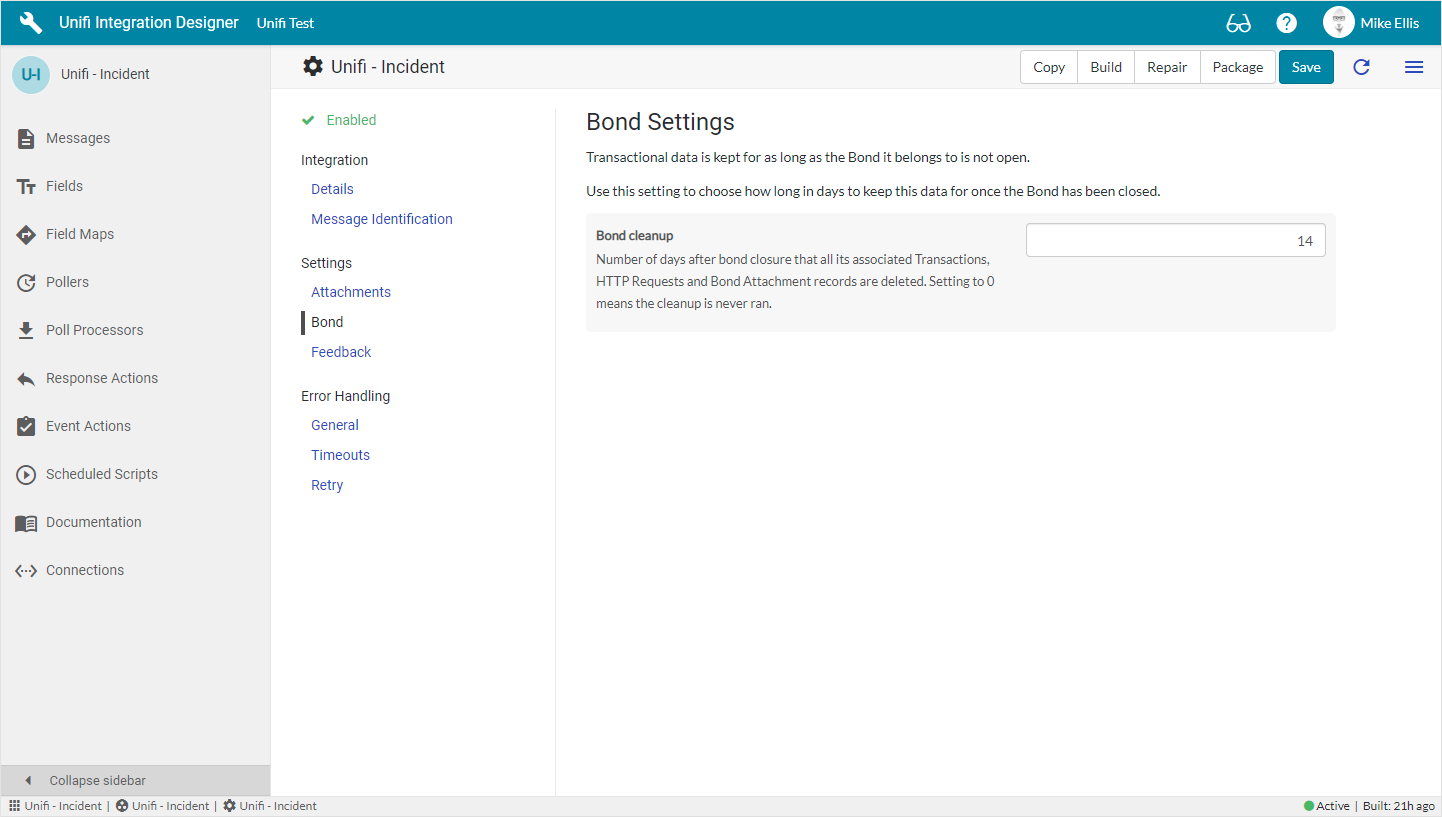
Task: Click the Save button
Action: coord(1306,67)
